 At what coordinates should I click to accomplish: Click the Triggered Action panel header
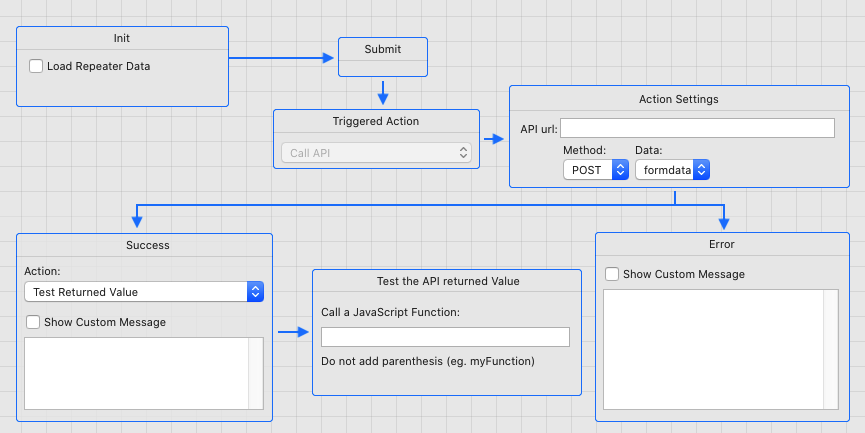[x=376, y=121]
